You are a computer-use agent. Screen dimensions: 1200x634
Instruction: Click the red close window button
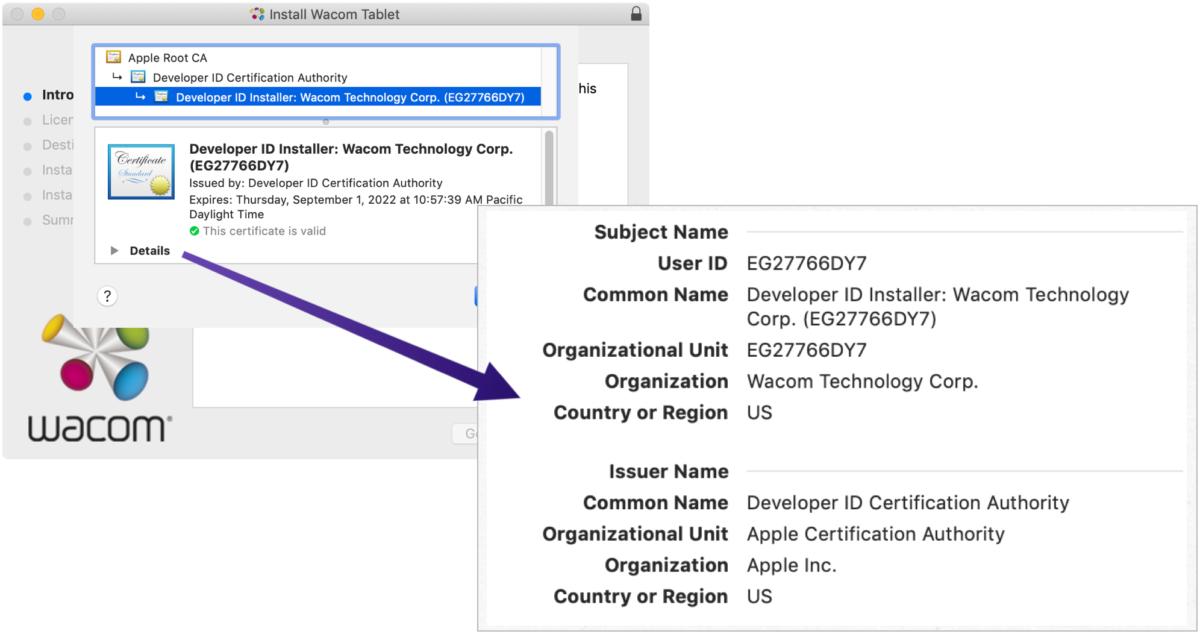coord(17,14)
